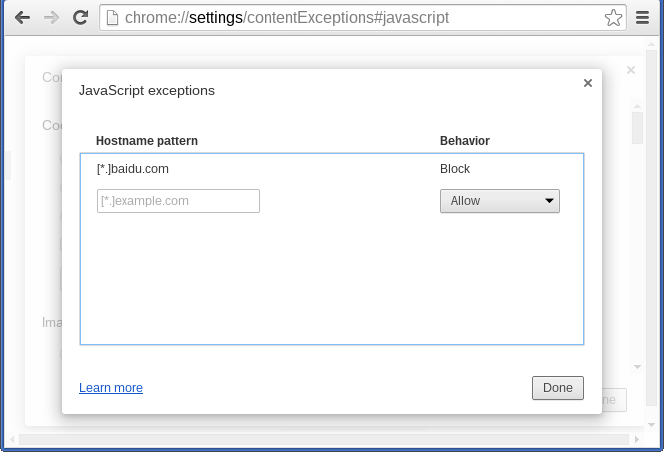The height and width of the screenshot is (452, 664).
Task: Click the chrome://settings address bar URL
Action: pos(287,18)
